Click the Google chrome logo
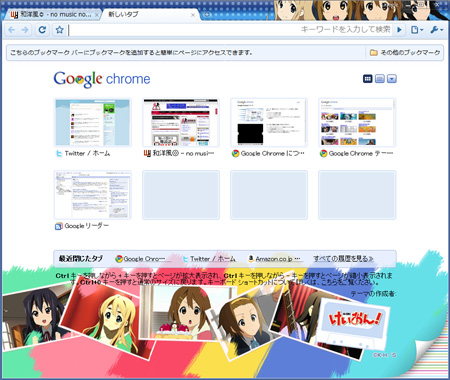450x380 pixels. (102, 79)
